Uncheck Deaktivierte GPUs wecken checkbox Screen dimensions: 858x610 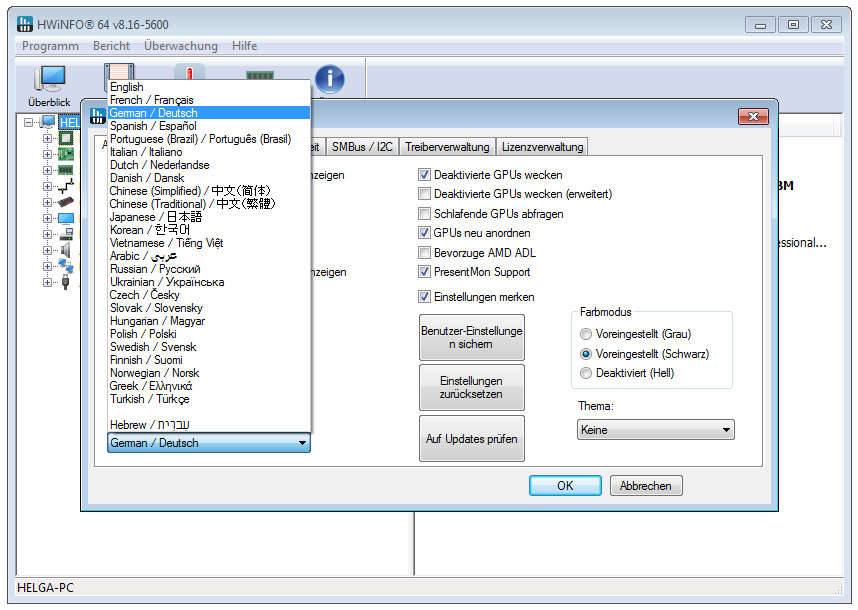click(424, 175)
